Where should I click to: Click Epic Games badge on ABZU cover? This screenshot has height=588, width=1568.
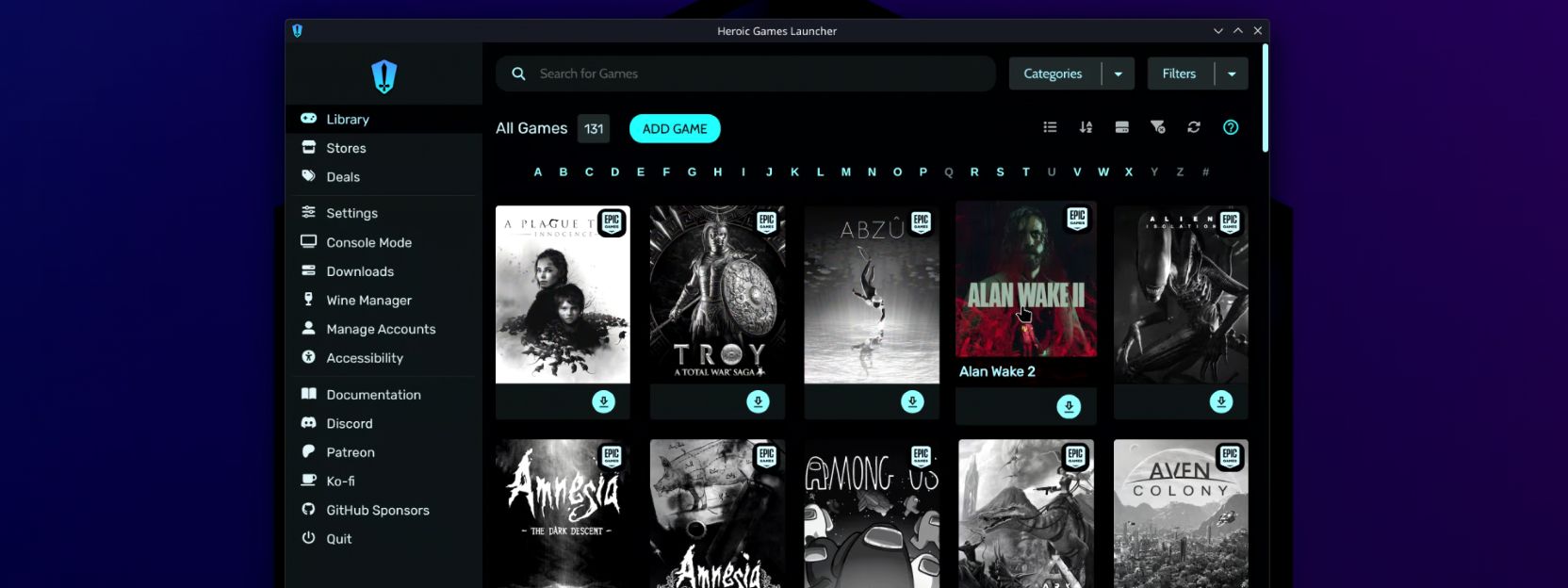(x=921, y=222)
